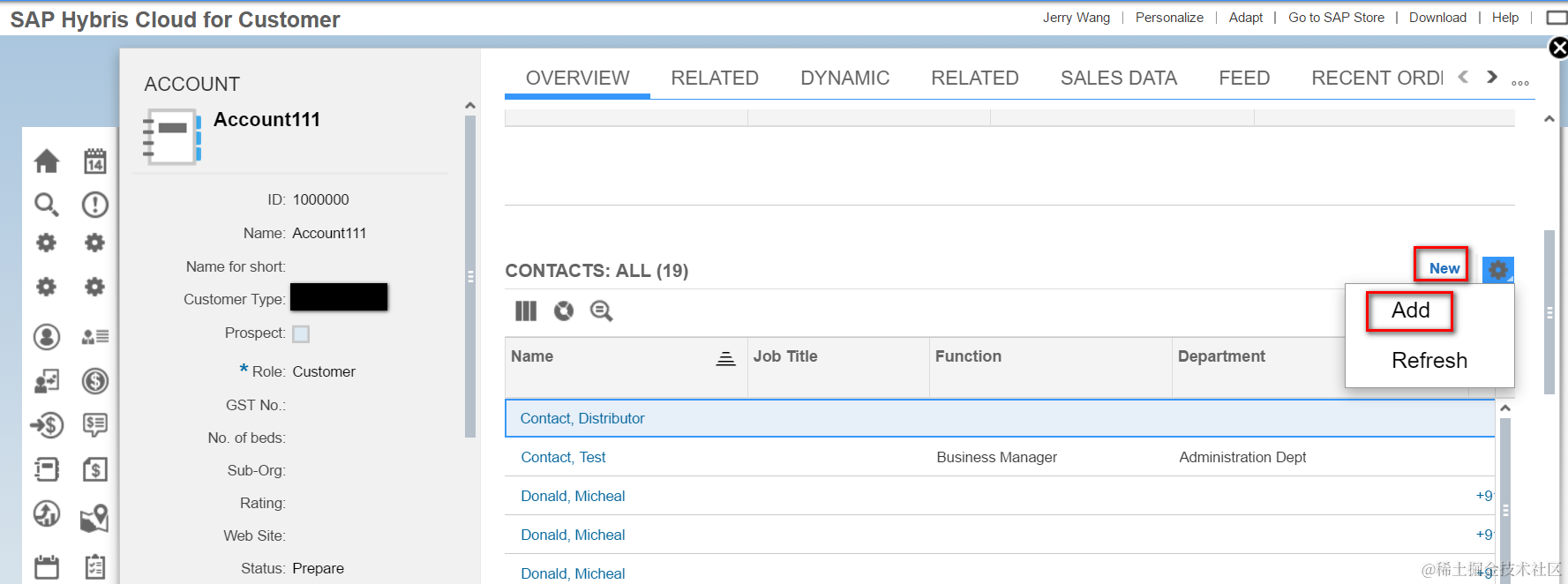
Task: Click Adapt in the top bar
Action: pyautogui.click(x=1246, y=18)
